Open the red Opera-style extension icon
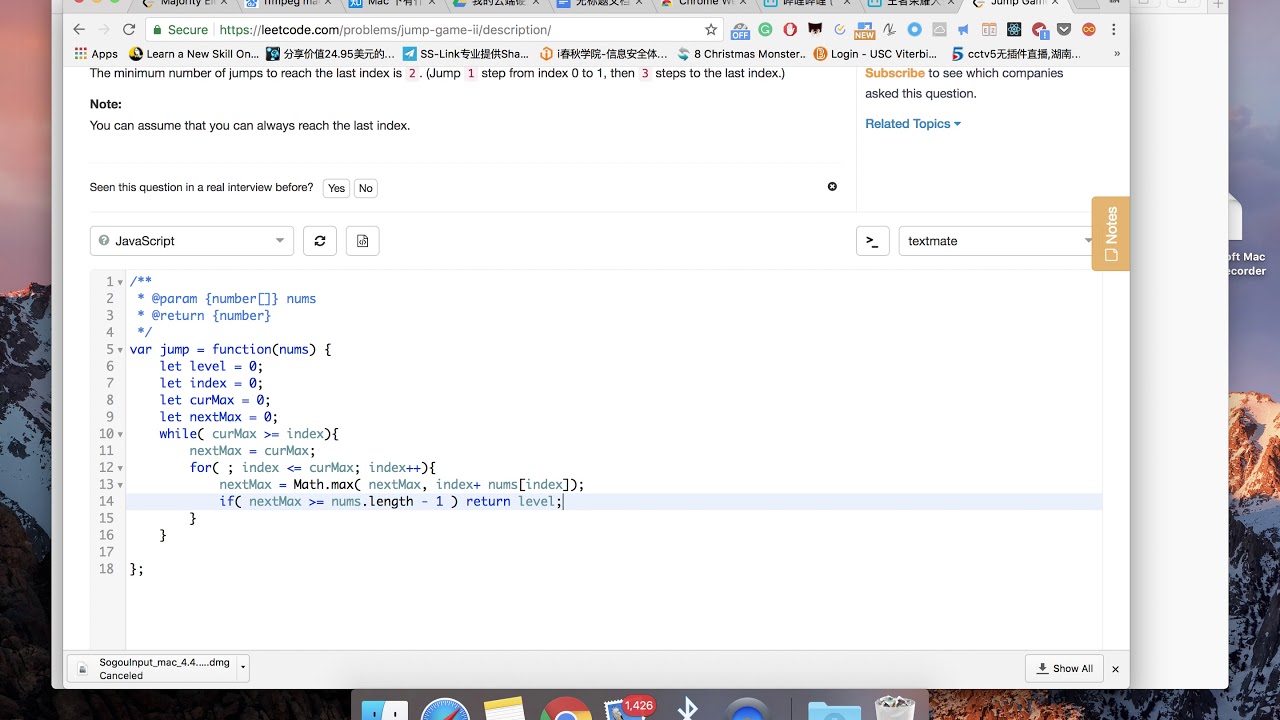Image resolution: width=1280 pixels, height=720 pixels. 790,30
